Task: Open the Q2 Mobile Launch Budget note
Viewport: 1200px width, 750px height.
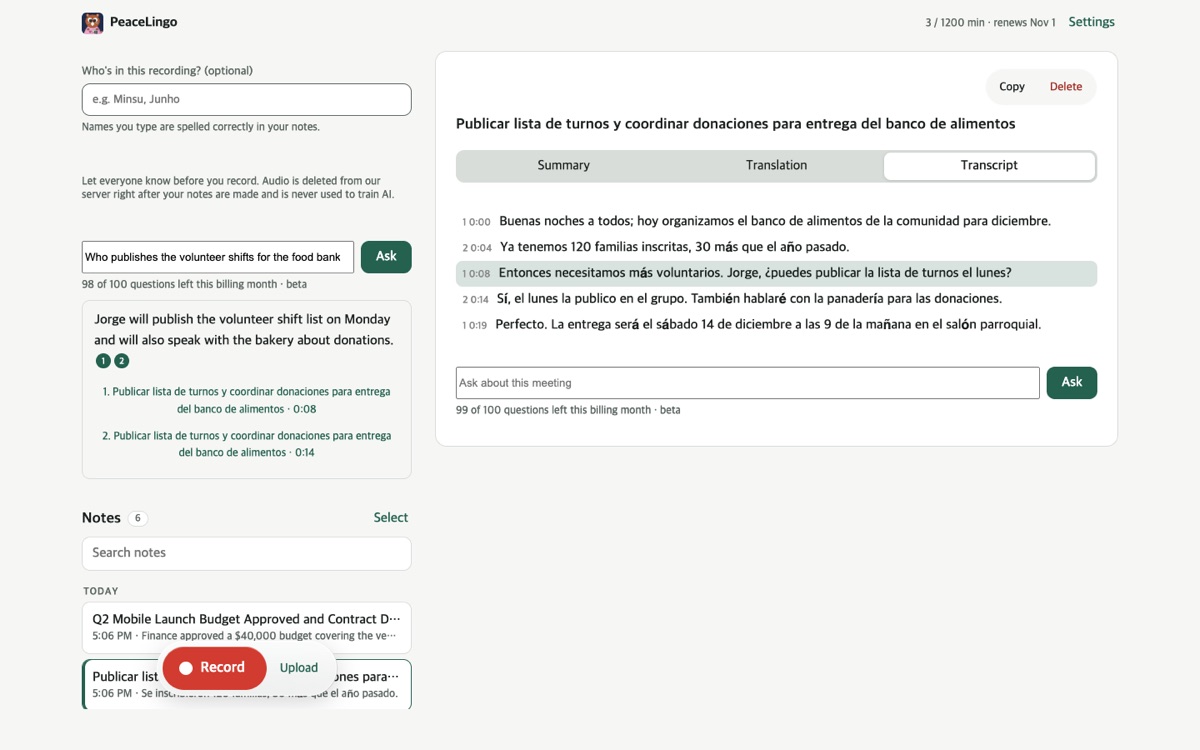Action: (246, 627)
